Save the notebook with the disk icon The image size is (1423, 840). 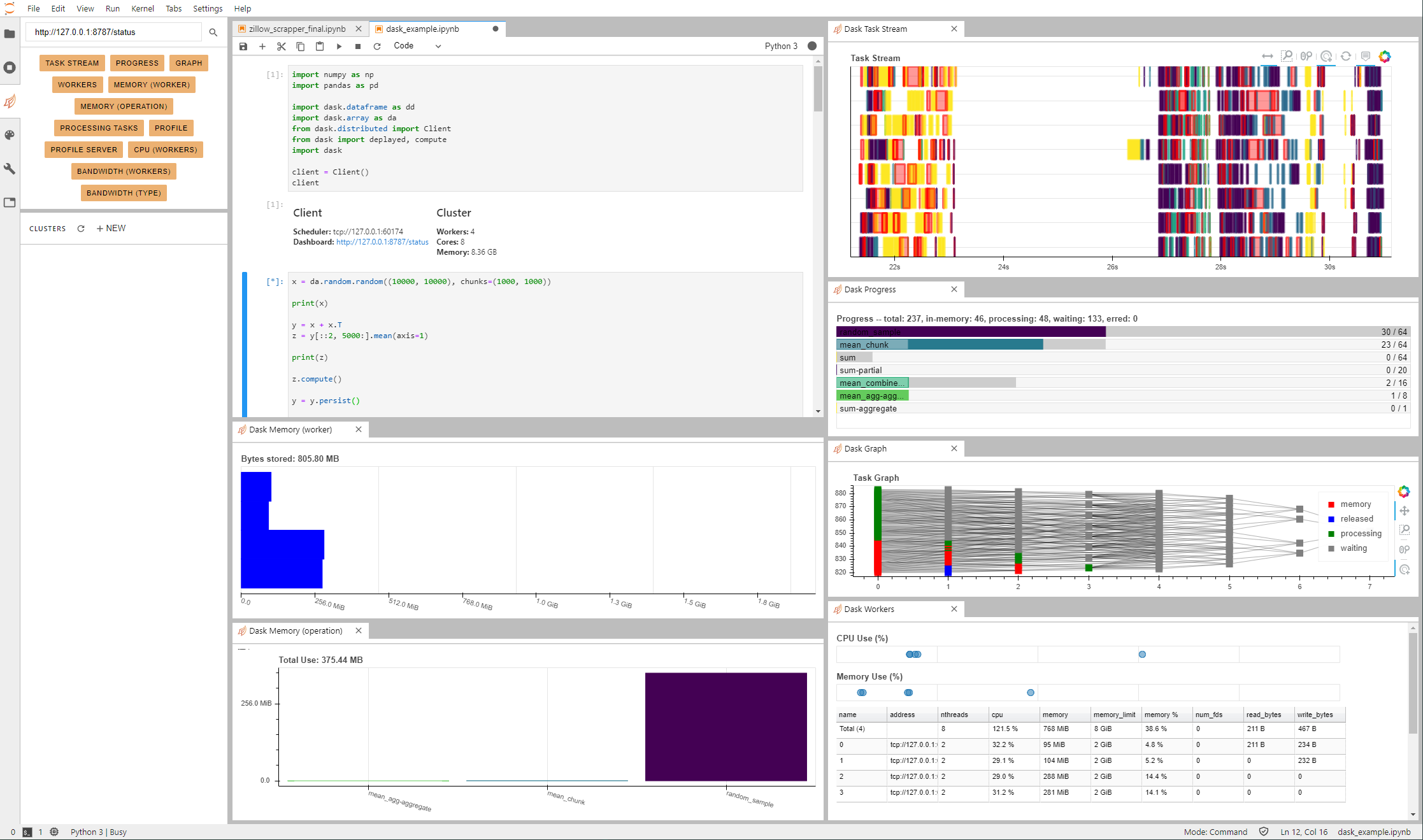(x=243, y=46)
